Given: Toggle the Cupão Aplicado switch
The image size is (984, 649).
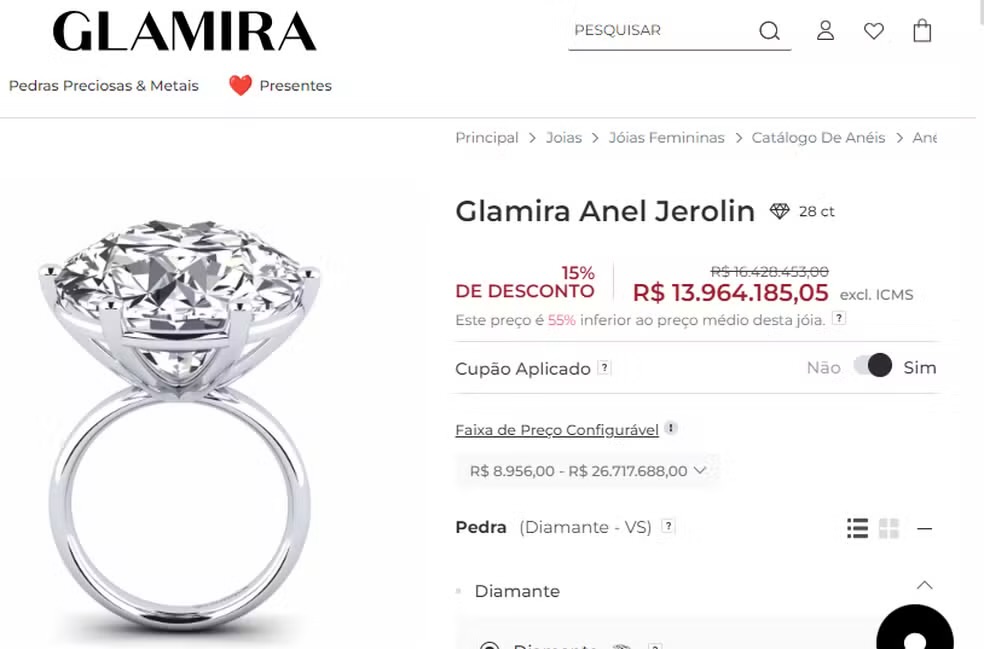Looking at the screenshot, I should pos(872,366).
